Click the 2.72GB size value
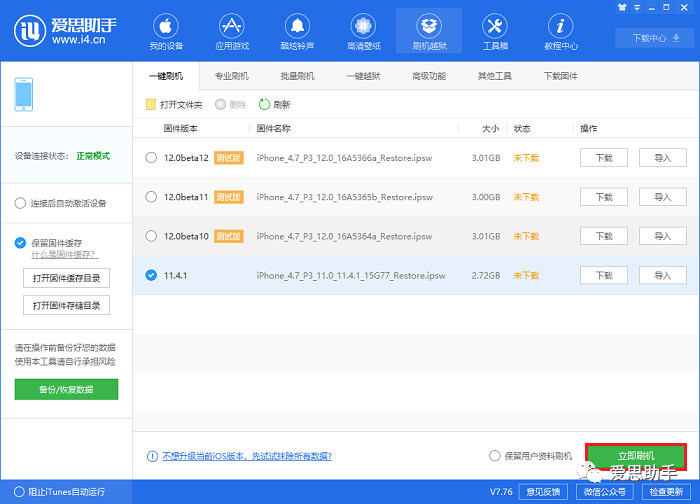 (486, 275)
